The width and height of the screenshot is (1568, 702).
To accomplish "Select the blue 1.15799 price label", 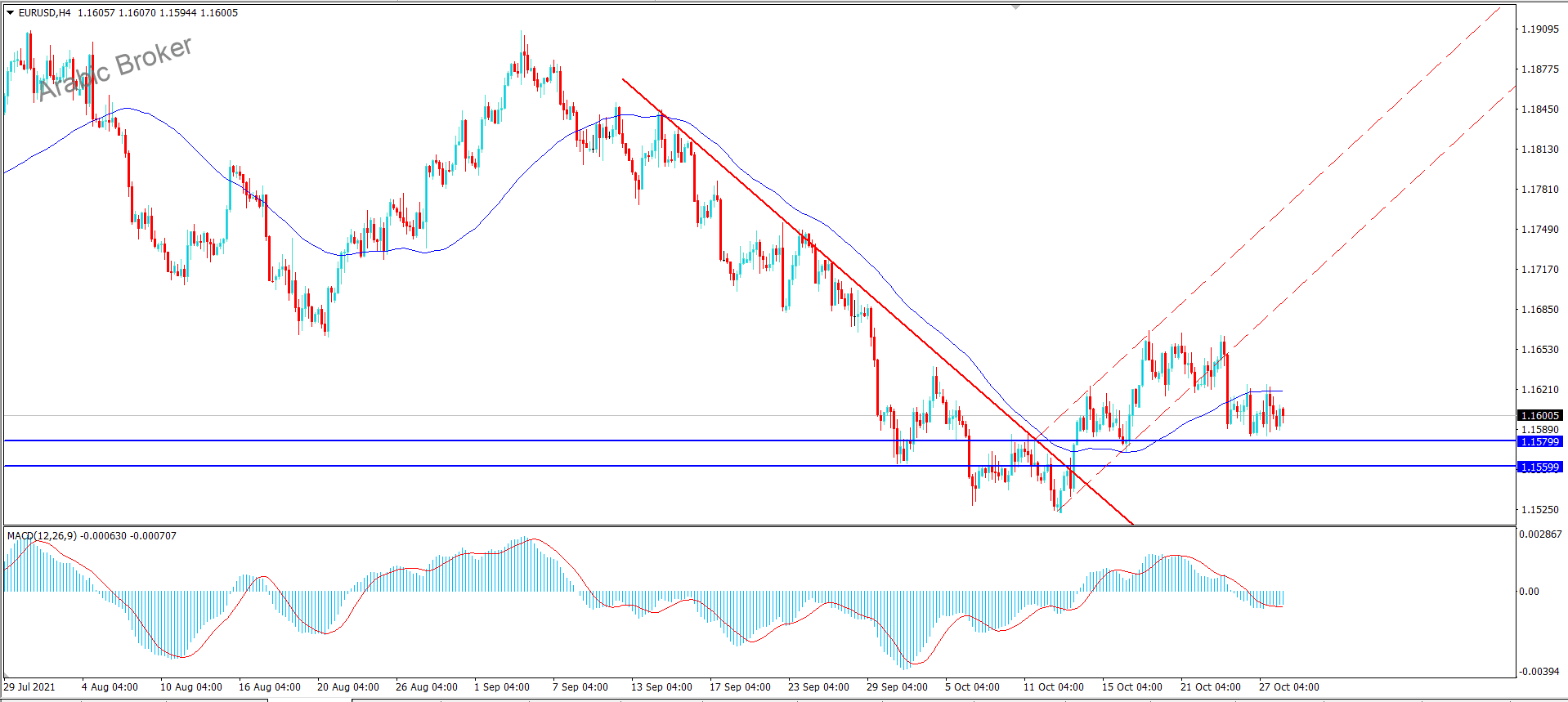I will pyautogui.click(x=1539, y=442).
